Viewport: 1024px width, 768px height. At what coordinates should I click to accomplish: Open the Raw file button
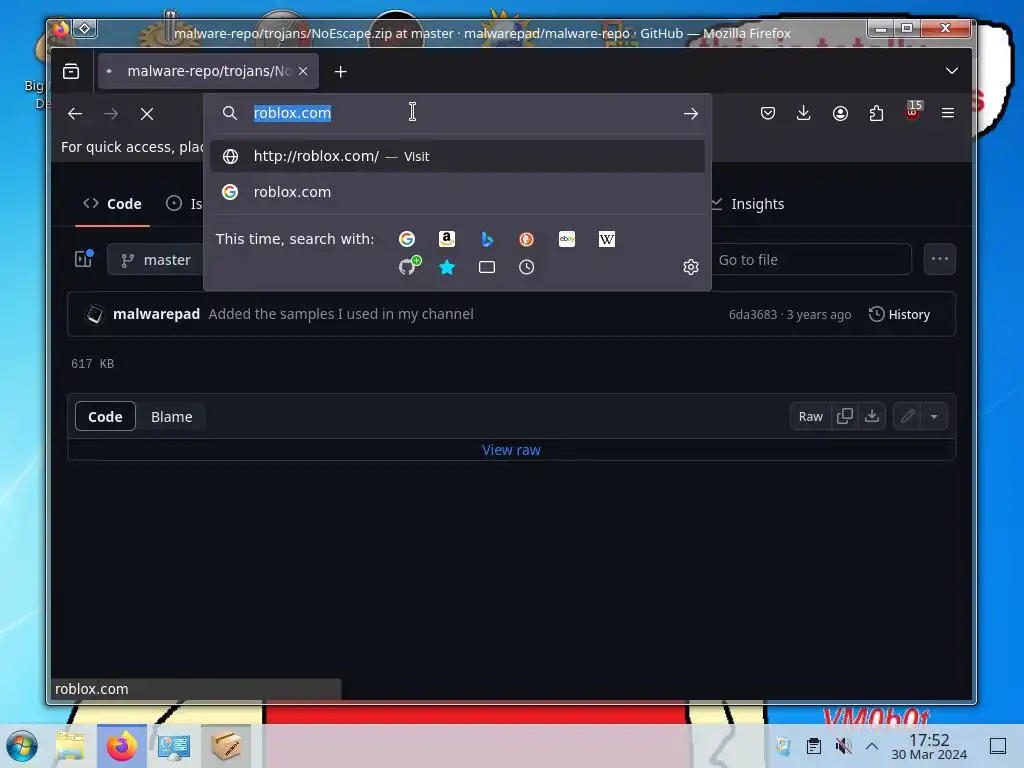pyautogui.click(x=810, y=417)
